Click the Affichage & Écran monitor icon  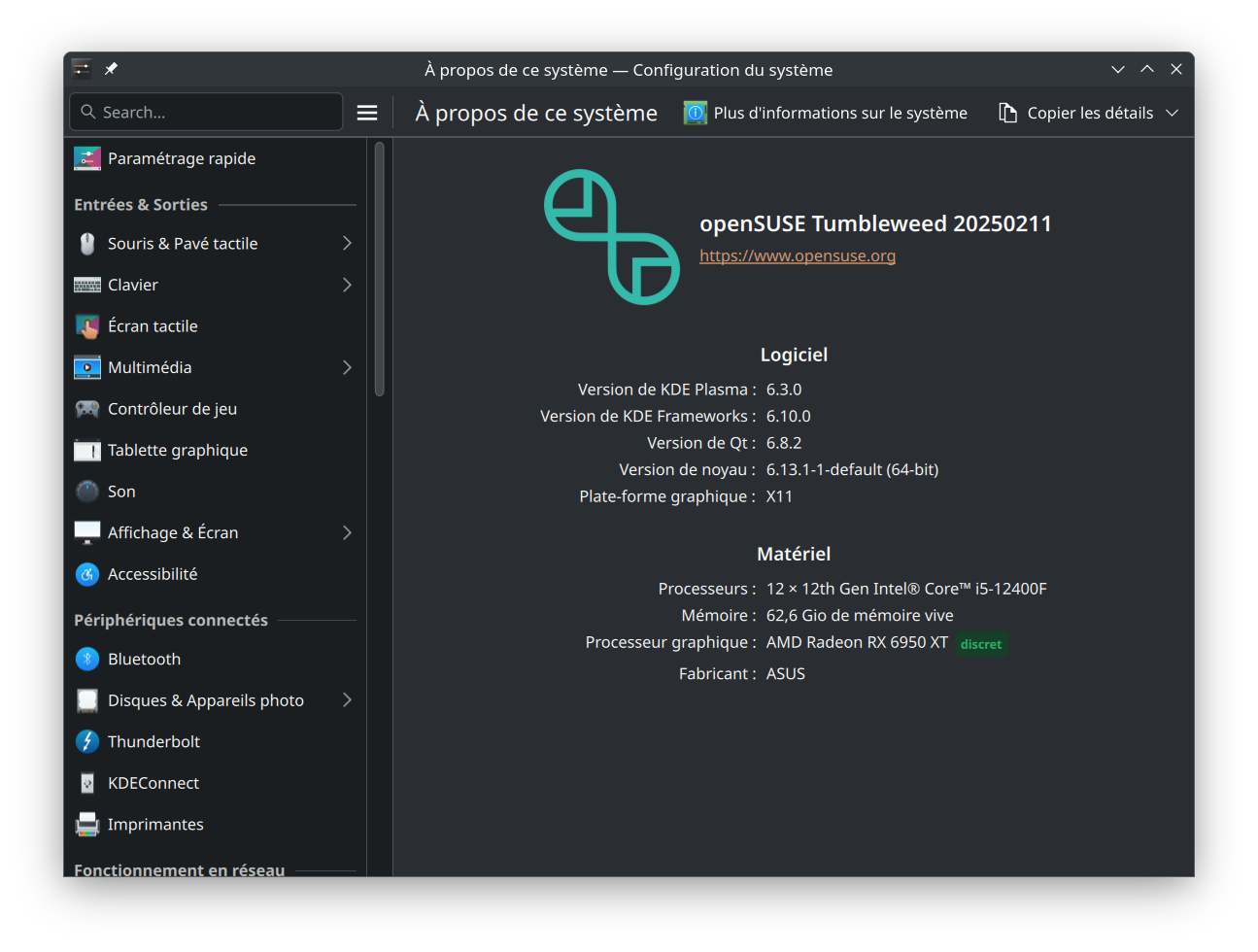(x=87, y=532)
